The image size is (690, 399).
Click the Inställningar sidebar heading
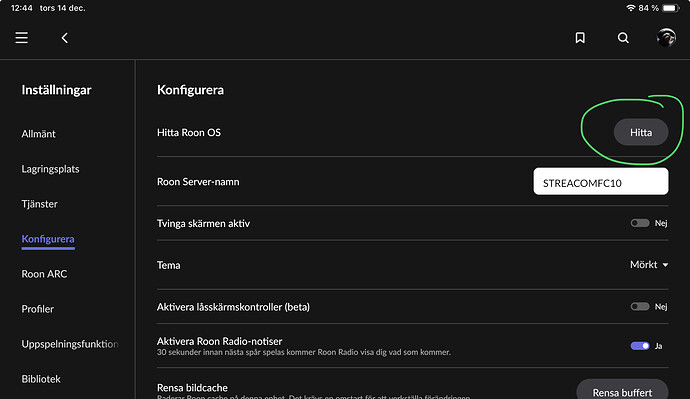tap(56, 90)
